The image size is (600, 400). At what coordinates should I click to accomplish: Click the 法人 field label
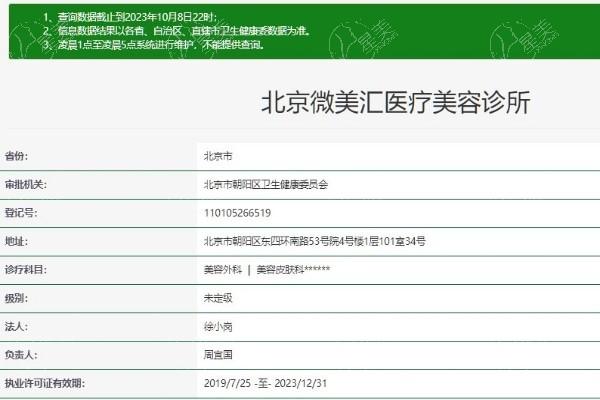click(x=17, y=326)
